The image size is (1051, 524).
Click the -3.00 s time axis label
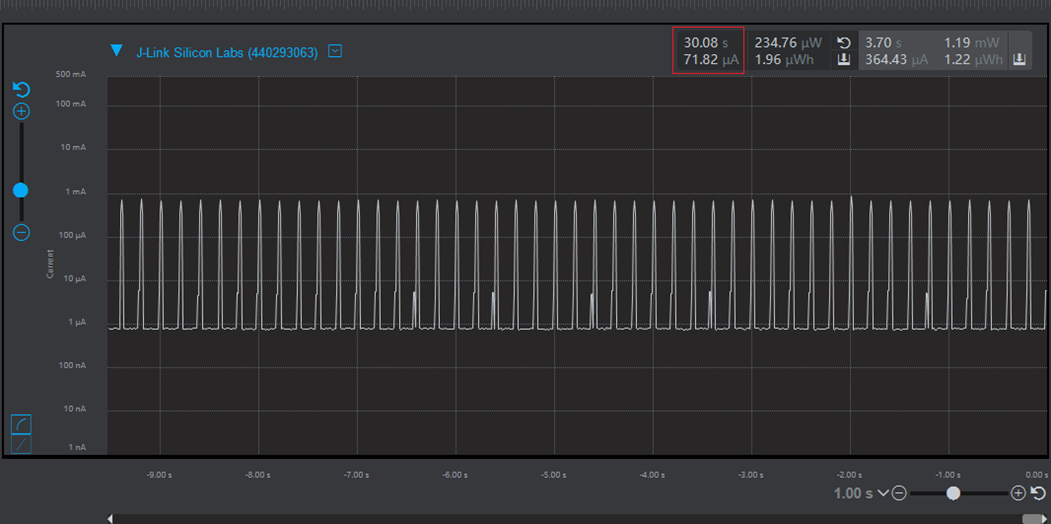pyautogui.click(x=751, y=475)
